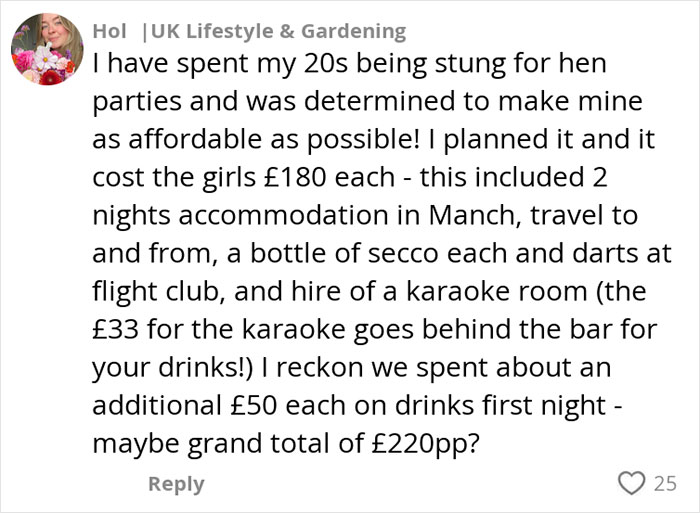Click the like count number 25

point(665,484)
